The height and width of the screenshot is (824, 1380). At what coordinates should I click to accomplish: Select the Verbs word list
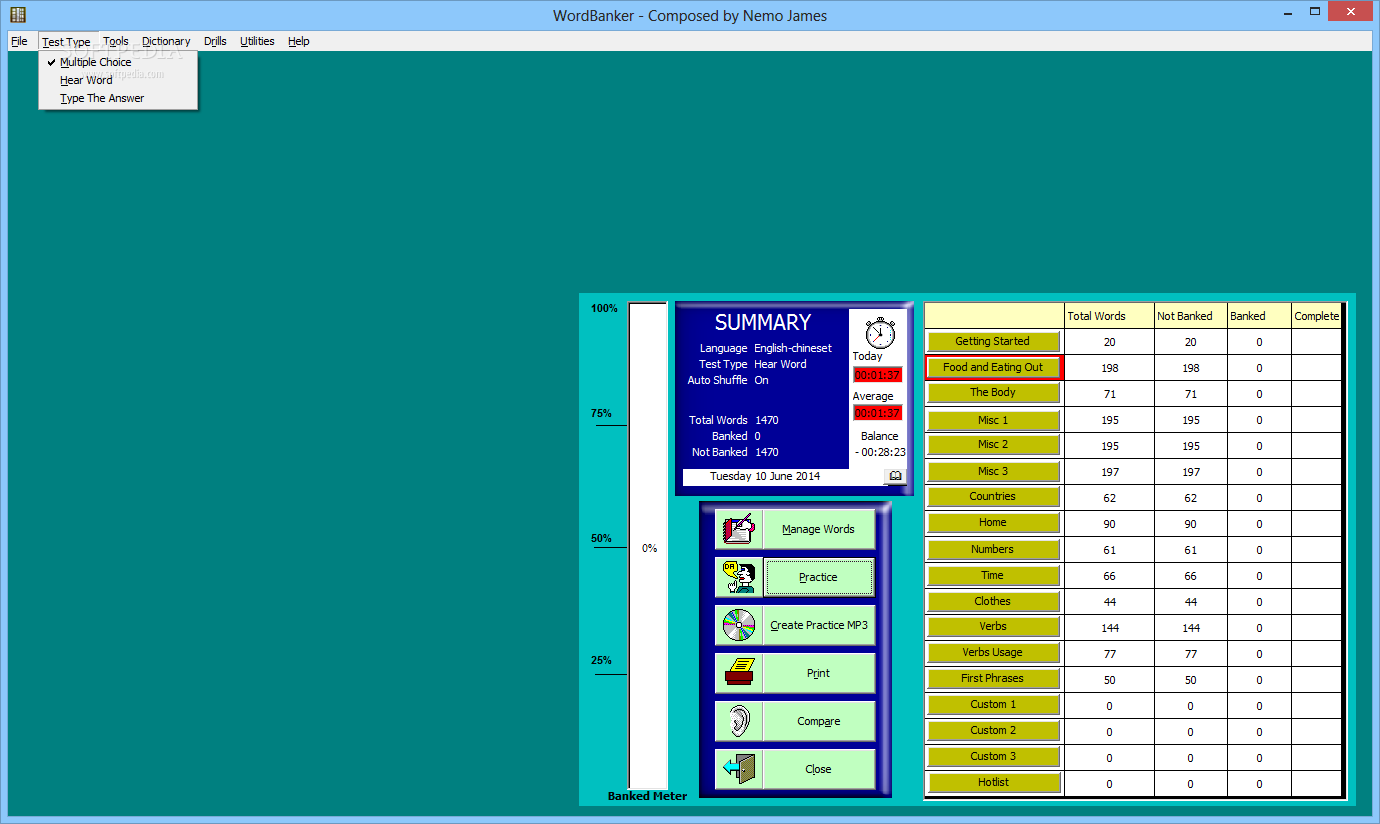tap(993, 627)
